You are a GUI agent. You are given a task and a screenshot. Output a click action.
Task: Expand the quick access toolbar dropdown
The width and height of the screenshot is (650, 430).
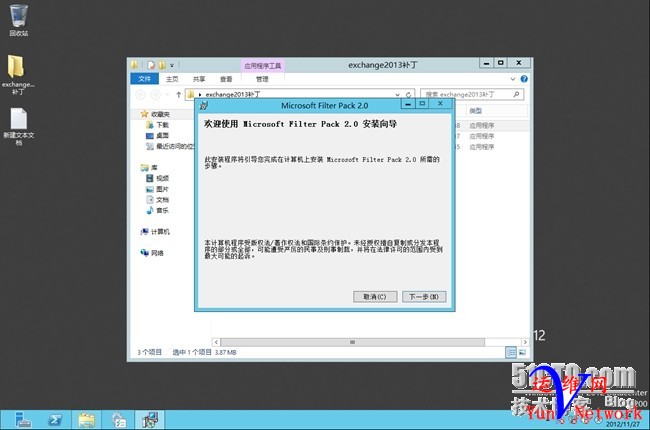172,65
